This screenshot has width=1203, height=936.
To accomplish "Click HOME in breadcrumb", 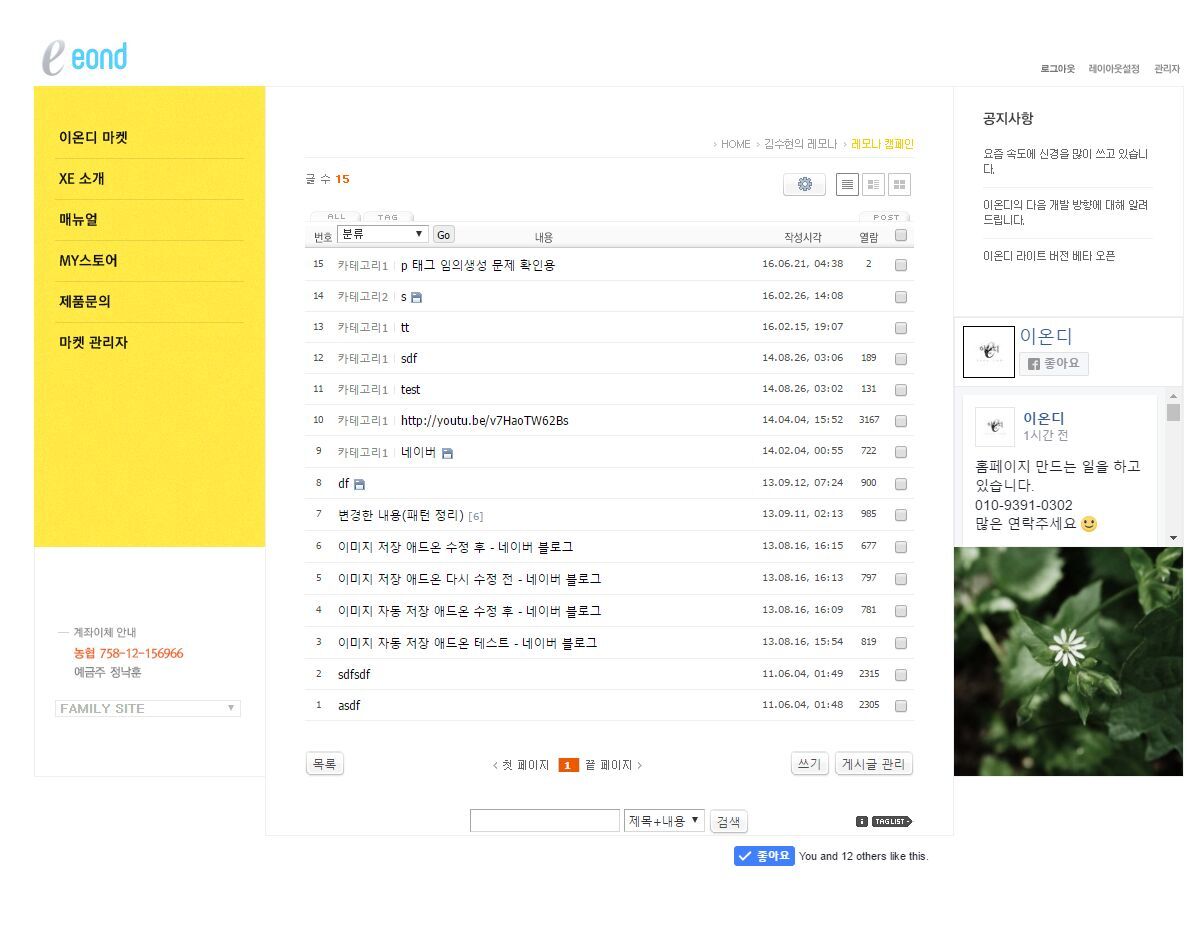I will point(735,144).
